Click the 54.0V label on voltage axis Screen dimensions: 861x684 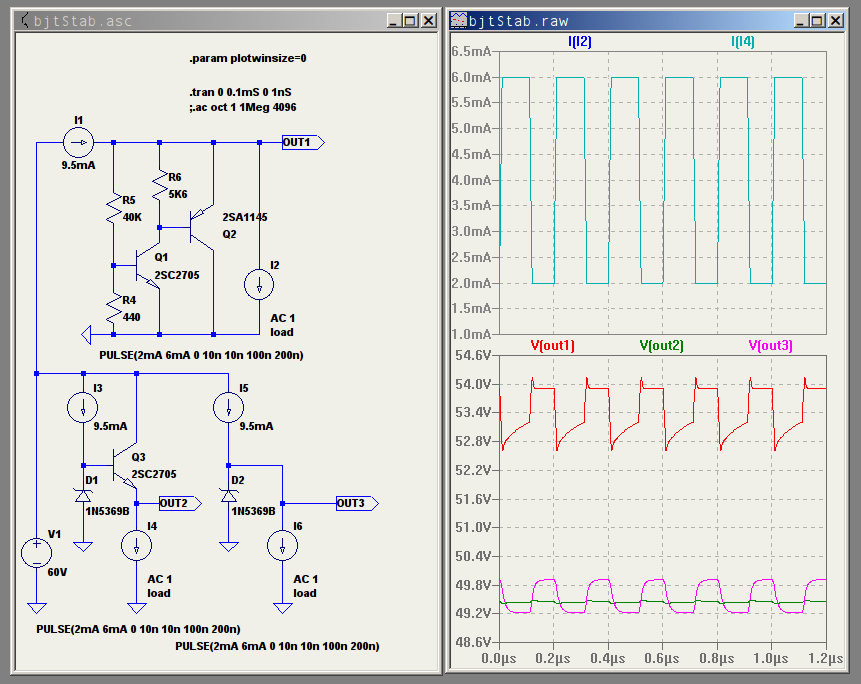473,384
